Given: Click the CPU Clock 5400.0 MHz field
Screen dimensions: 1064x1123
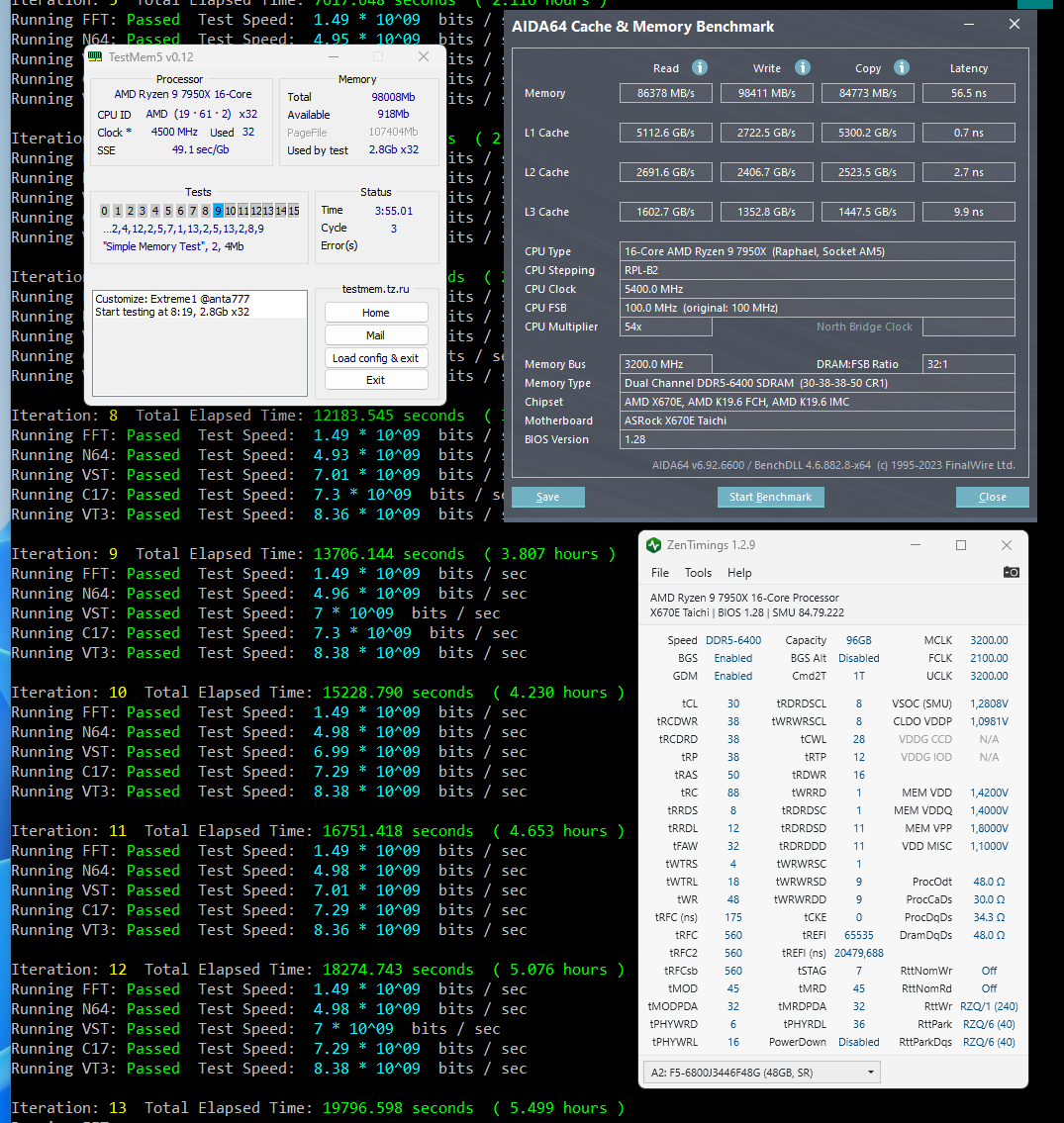Looking at the screenshot, I should point(817,289).
